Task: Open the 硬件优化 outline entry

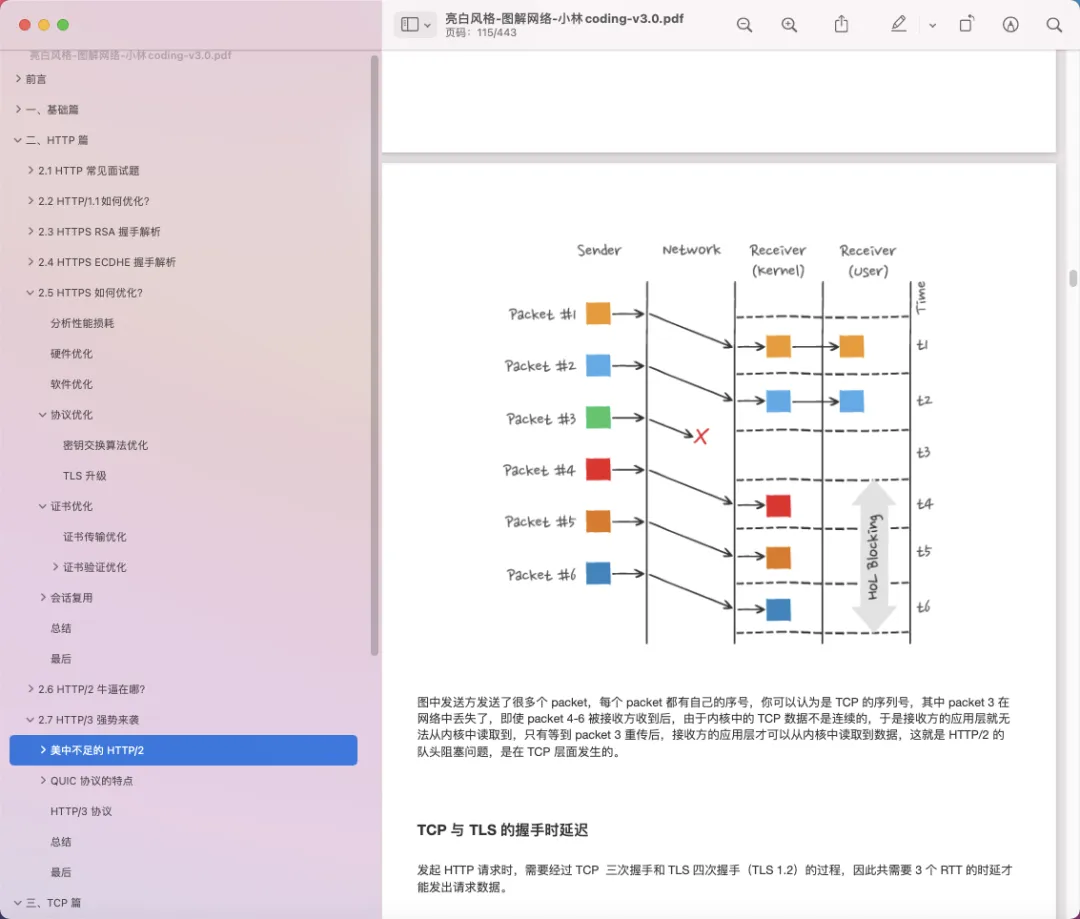Action: 72,354
